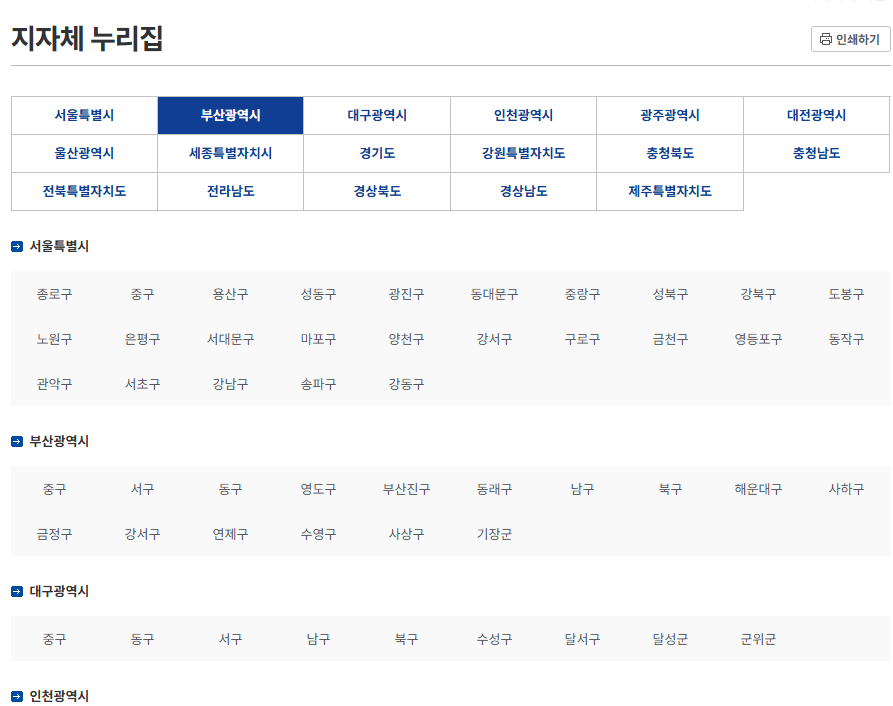Open the 금천구 link
893x706 pixels.
(x=670, y=339)
